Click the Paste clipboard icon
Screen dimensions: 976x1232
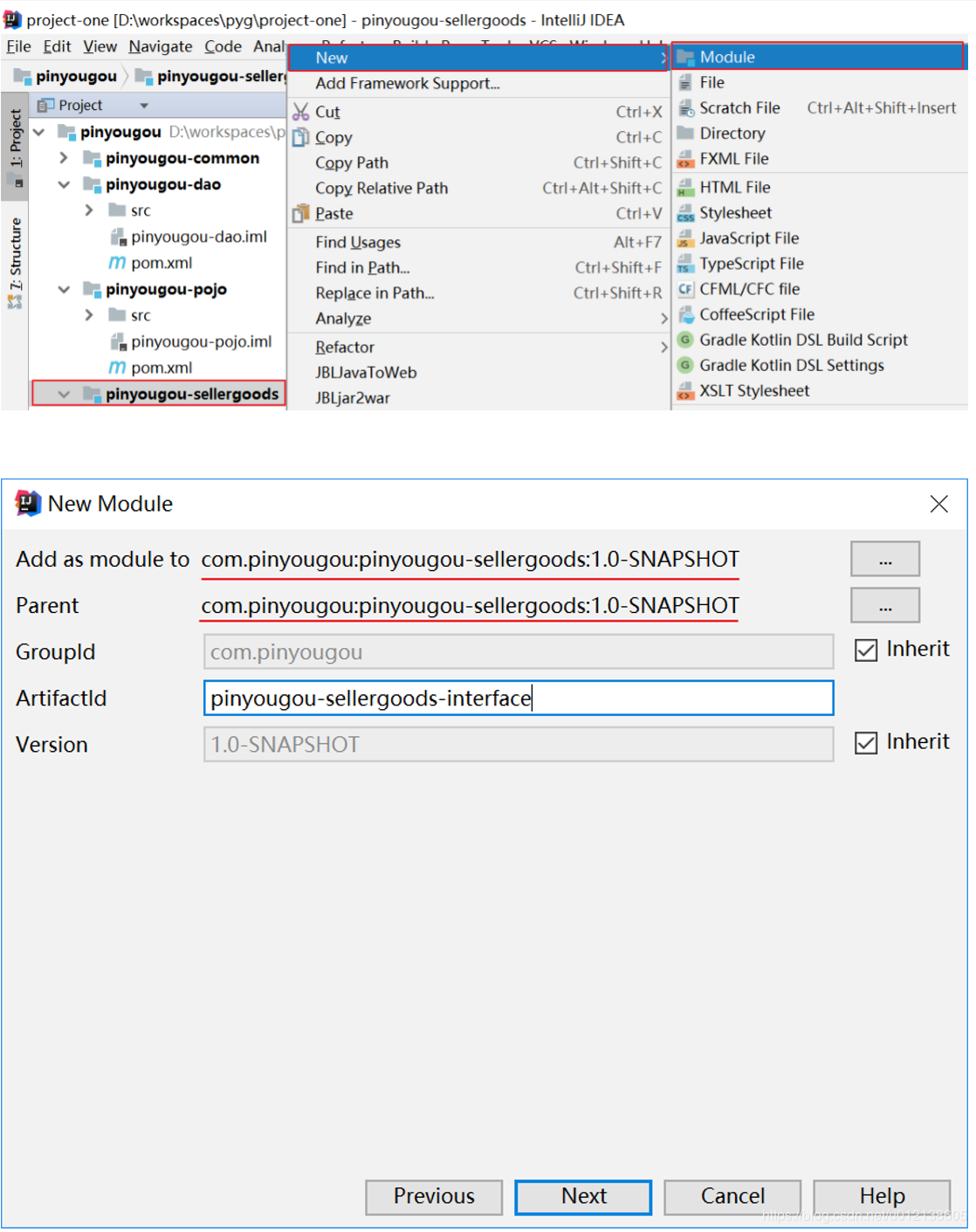pyautogui.click(x=300, y=213)
